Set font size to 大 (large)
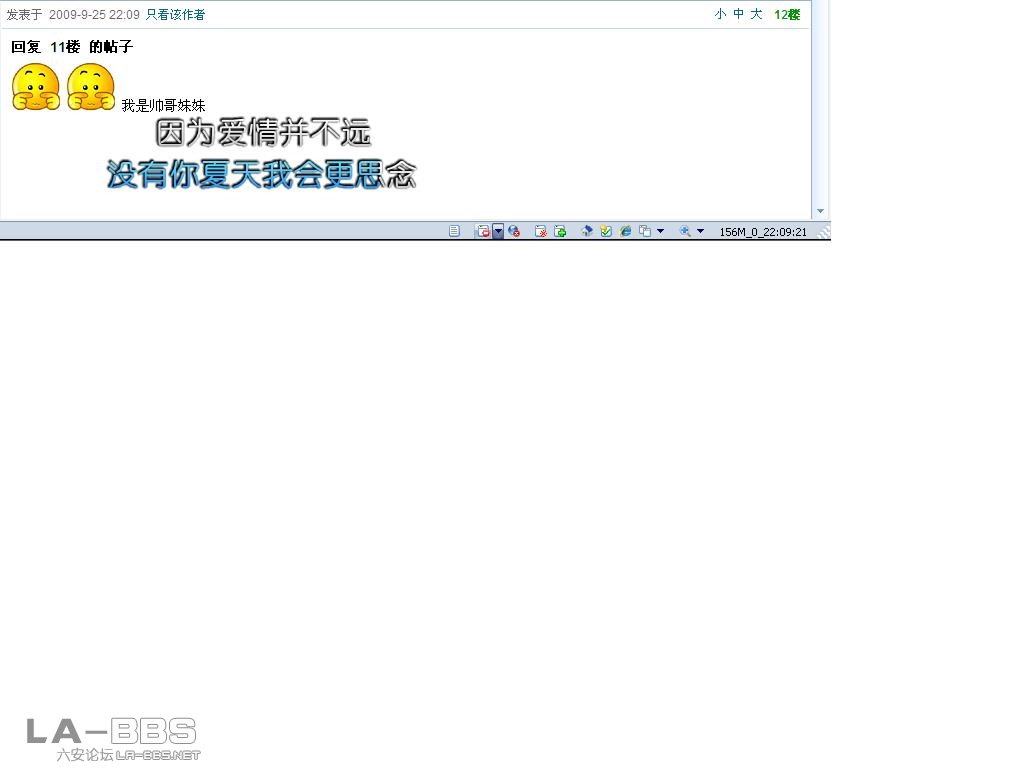Image resolution: width=1024 pixels, height=768 pixels. click(x=756, y=14)
